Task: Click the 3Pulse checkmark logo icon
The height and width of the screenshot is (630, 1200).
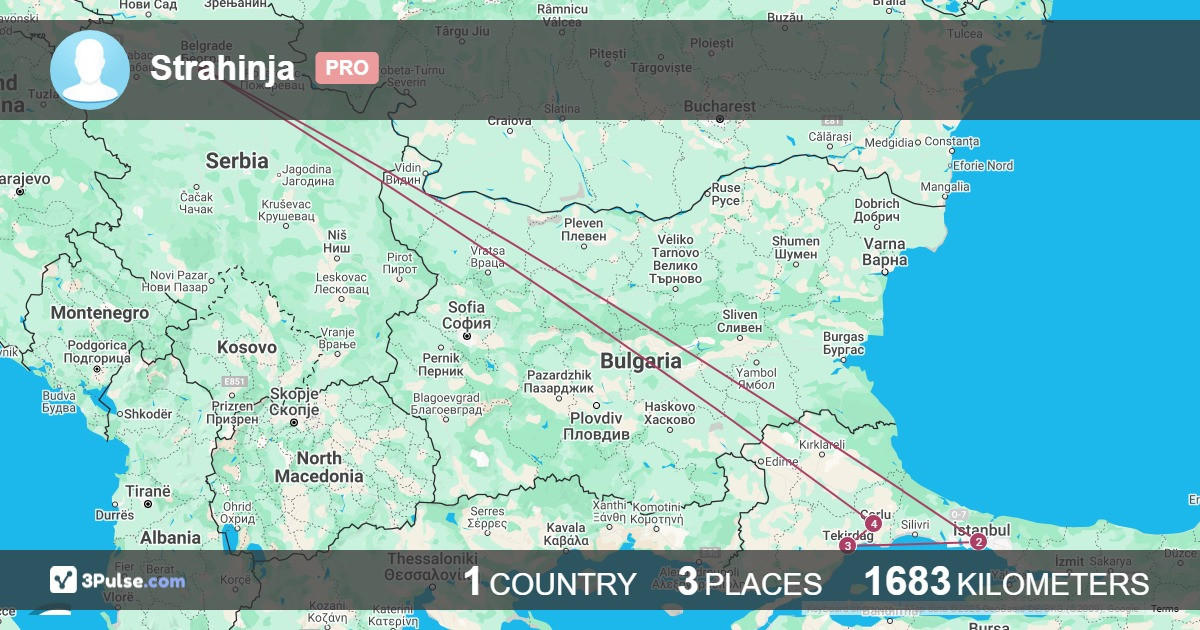Action: (64, 580)
